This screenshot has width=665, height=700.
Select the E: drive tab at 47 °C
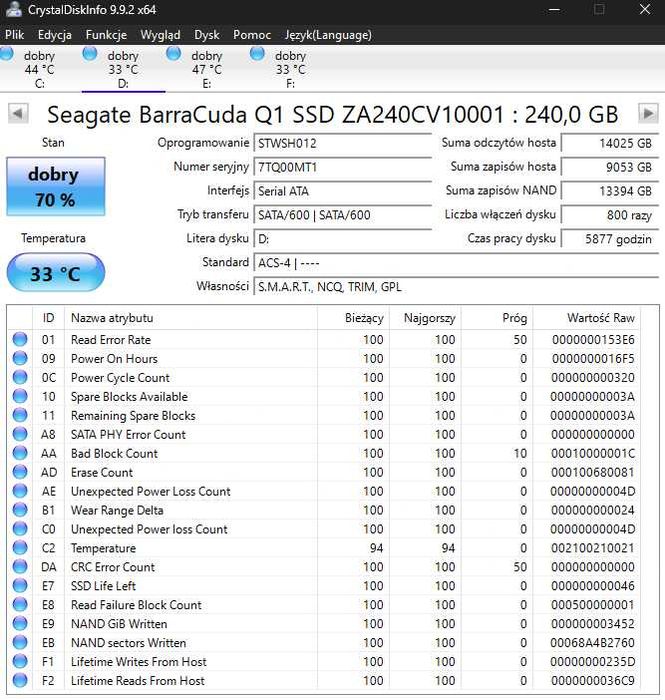click(x=207, y=69)
